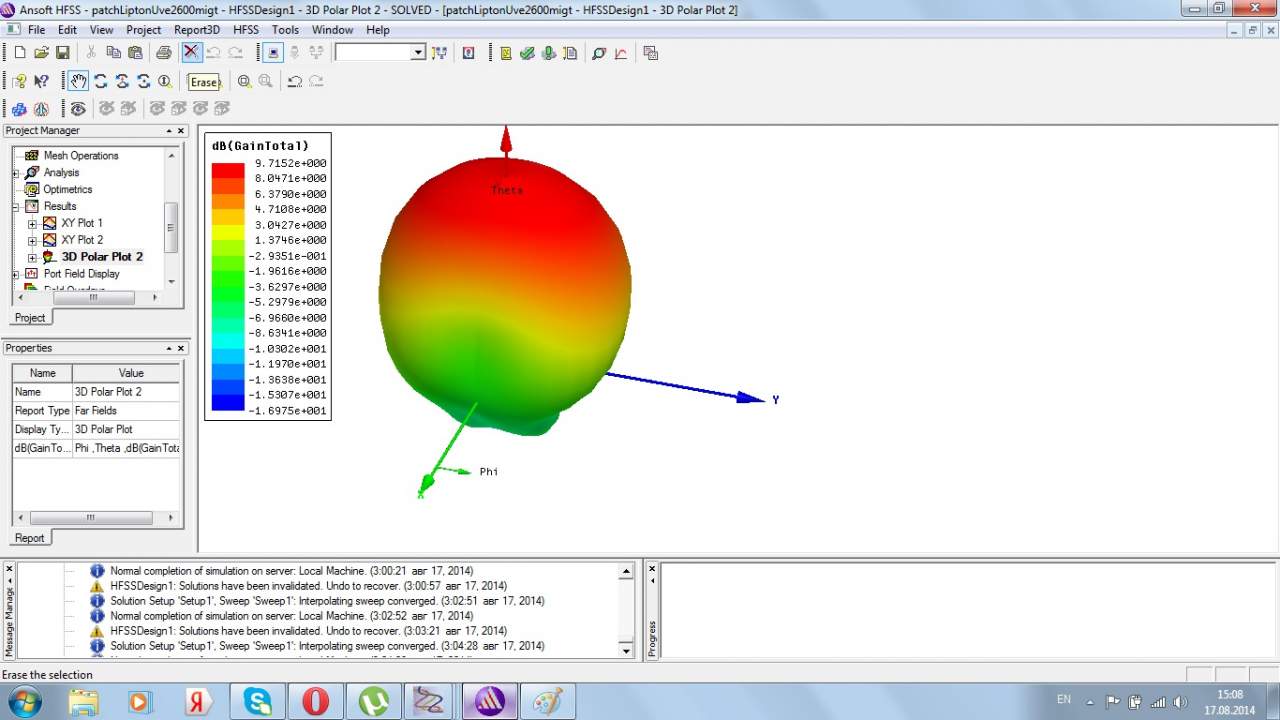Open the file with the Open folder icon
This screenshot has height=720, width=1280.
[x=41, y=52]
